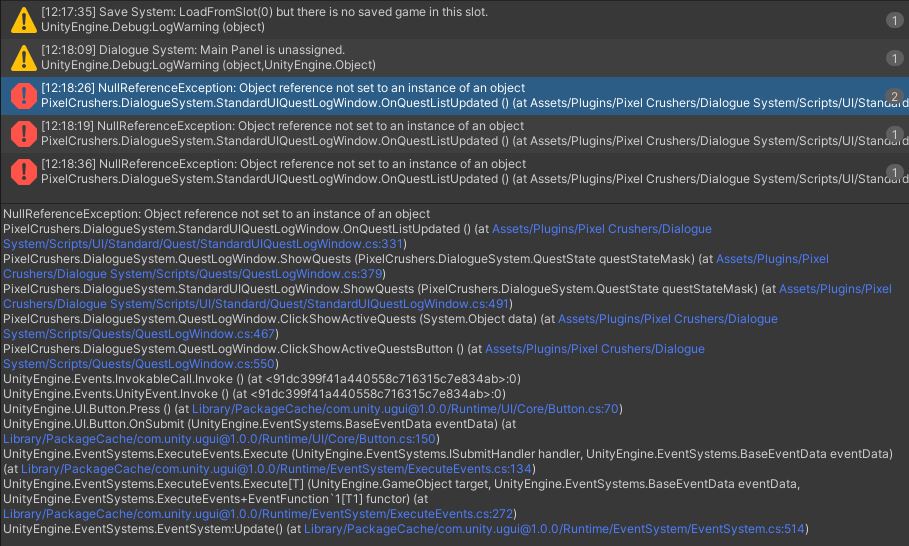Open the ExecuteEvents.cs:134 source link
This screenshot has height=546, width=909.
coord(277,469)
